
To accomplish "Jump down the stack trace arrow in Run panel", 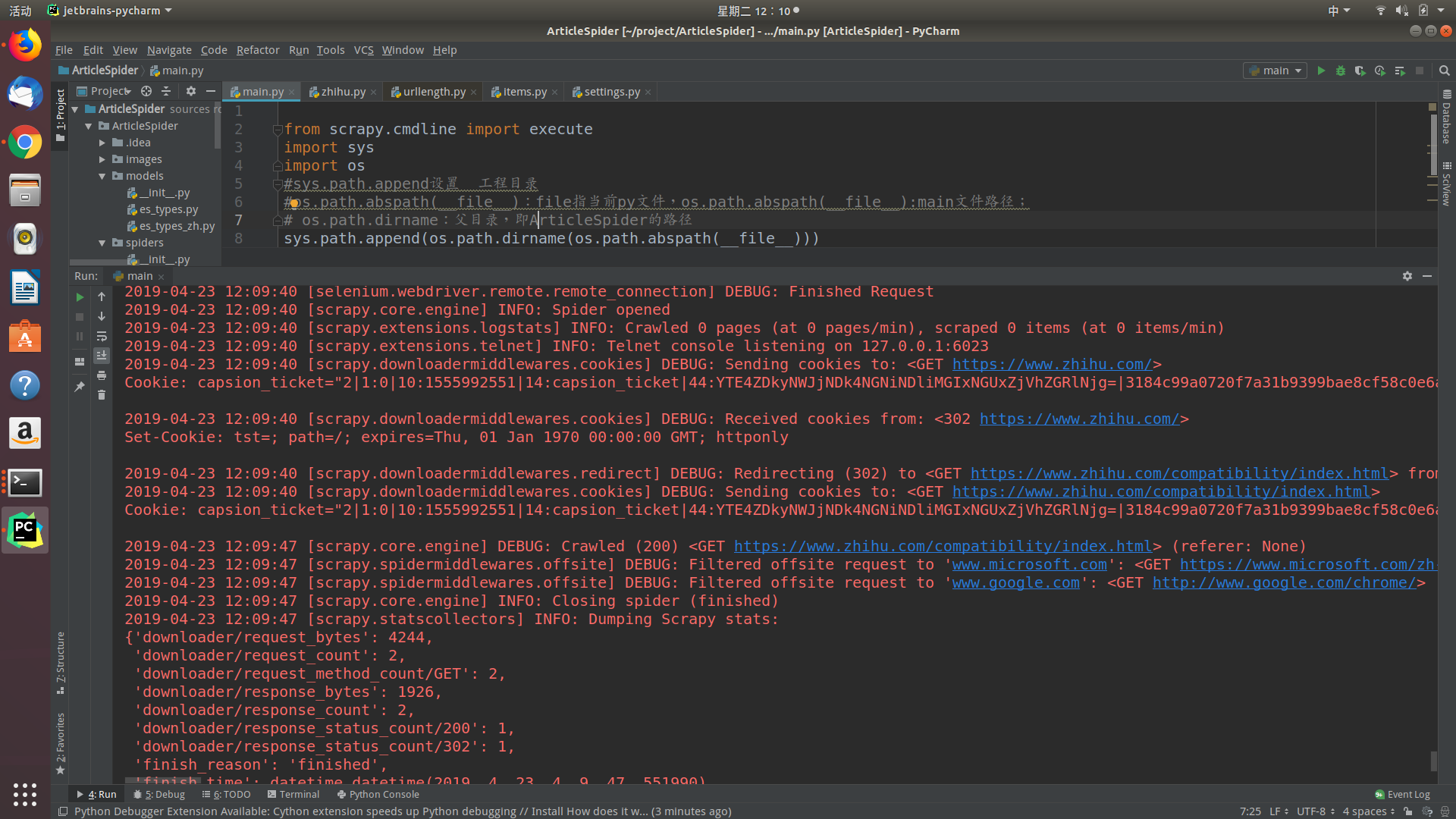I will [102, 316].
